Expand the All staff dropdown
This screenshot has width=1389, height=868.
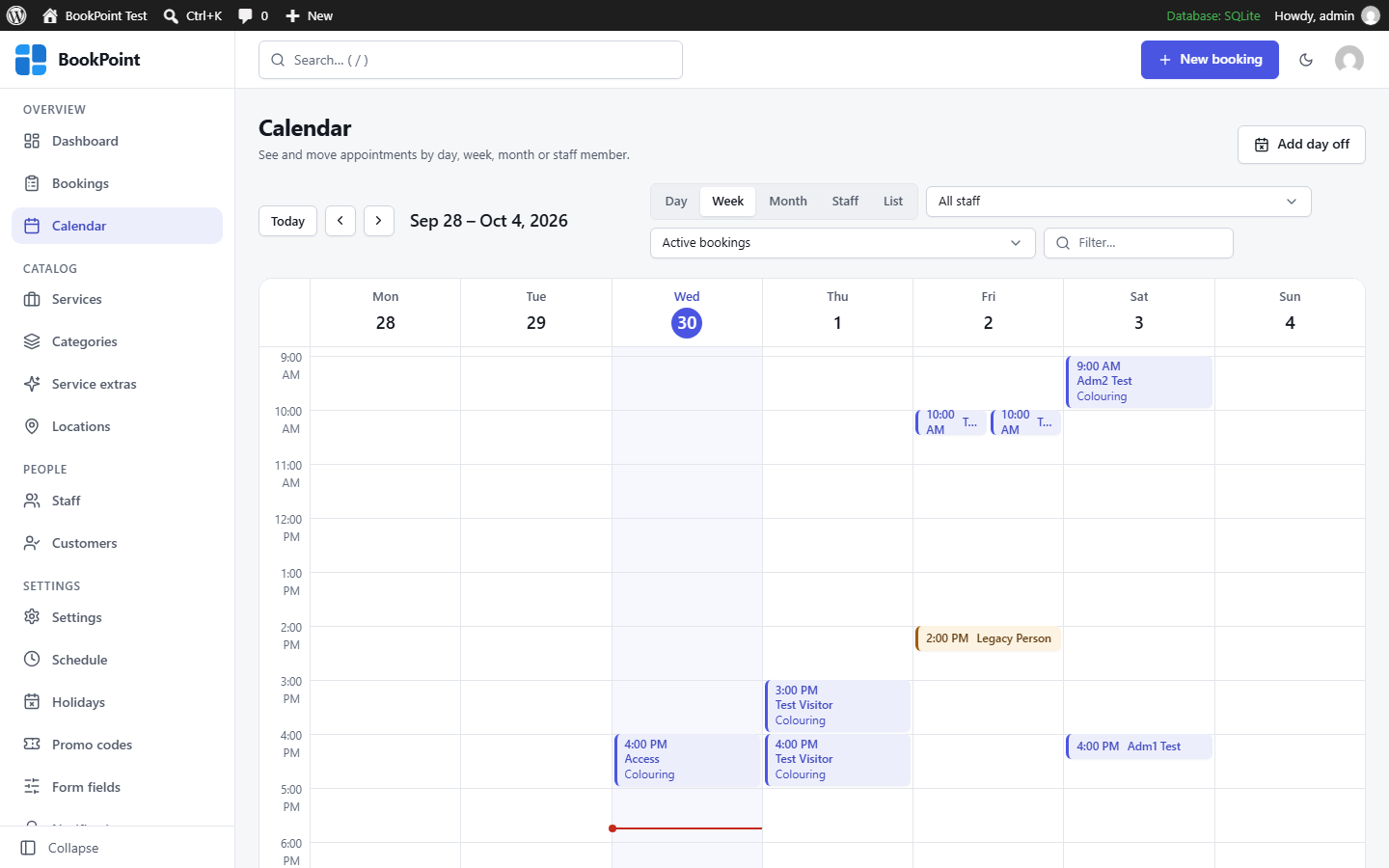pyautogui.click(x=1118, y=202)
